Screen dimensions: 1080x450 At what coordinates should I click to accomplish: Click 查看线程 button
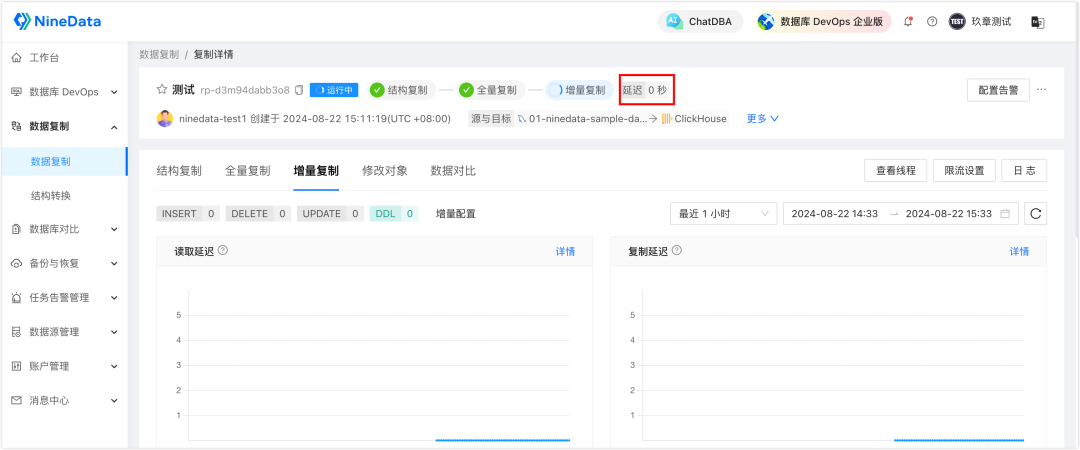click(896, 171)
